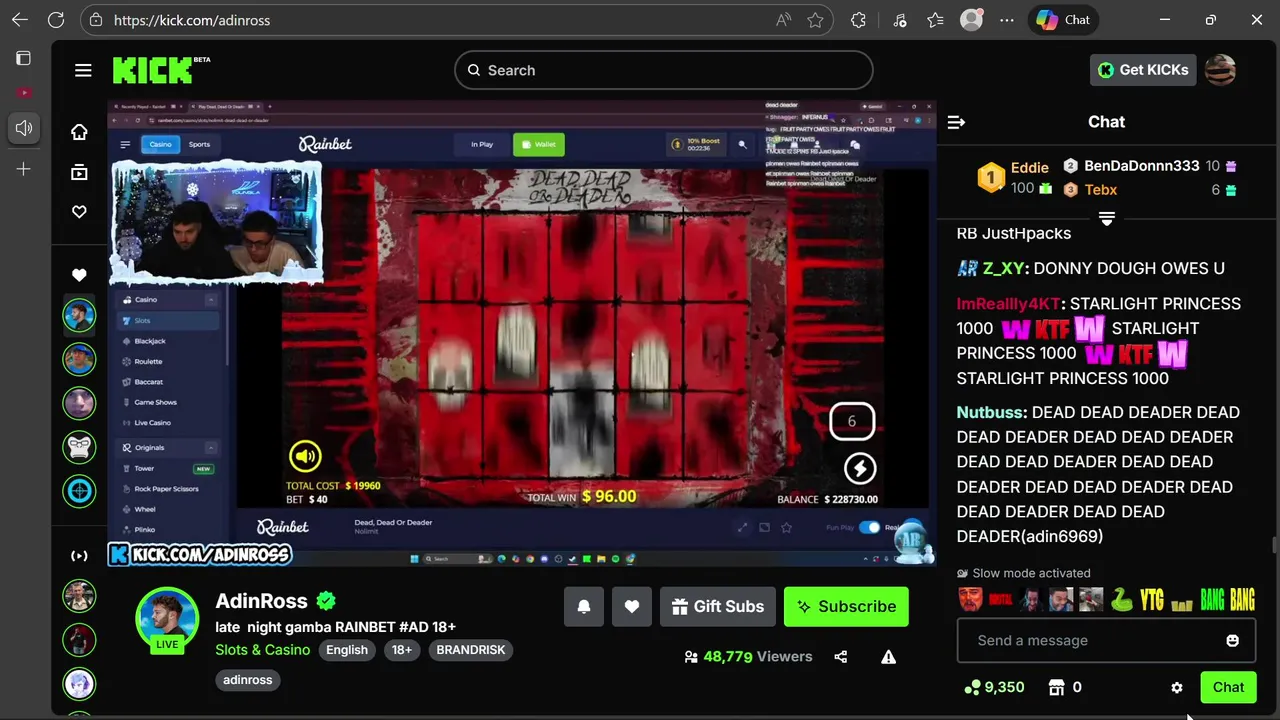This screenshot has width=1280, height=720.
Task: Go to Kick home via sidebar icon
Action: (79, 132)
